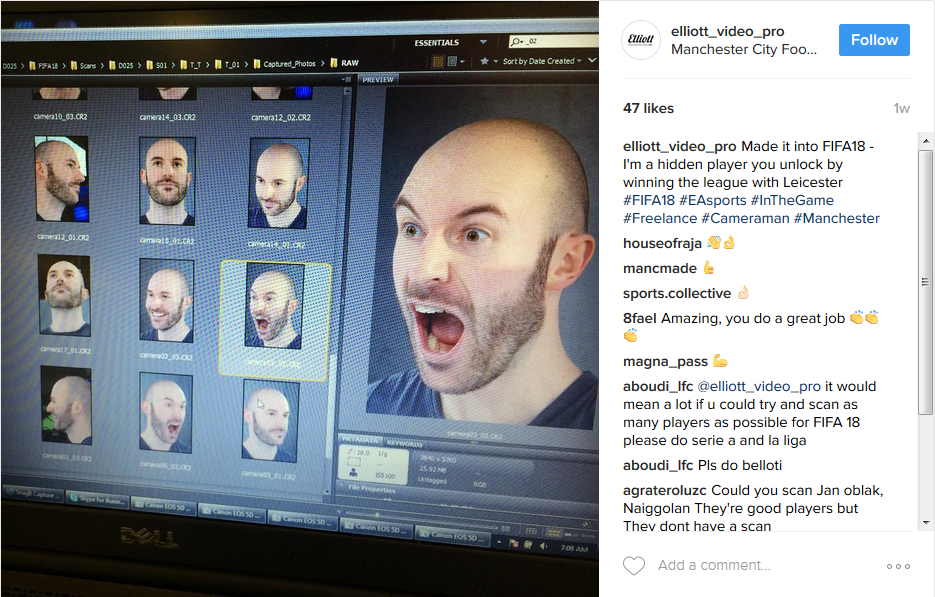Open the #Manchester hashtag
Screen dimensions: 935x597
(x=836, y=218)
